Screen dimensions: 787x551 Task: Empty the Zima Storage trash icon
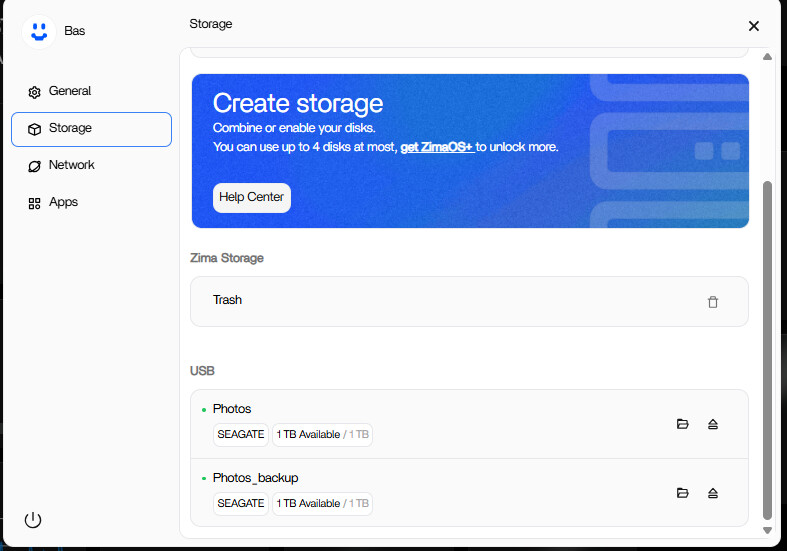(x=713, y=302)
